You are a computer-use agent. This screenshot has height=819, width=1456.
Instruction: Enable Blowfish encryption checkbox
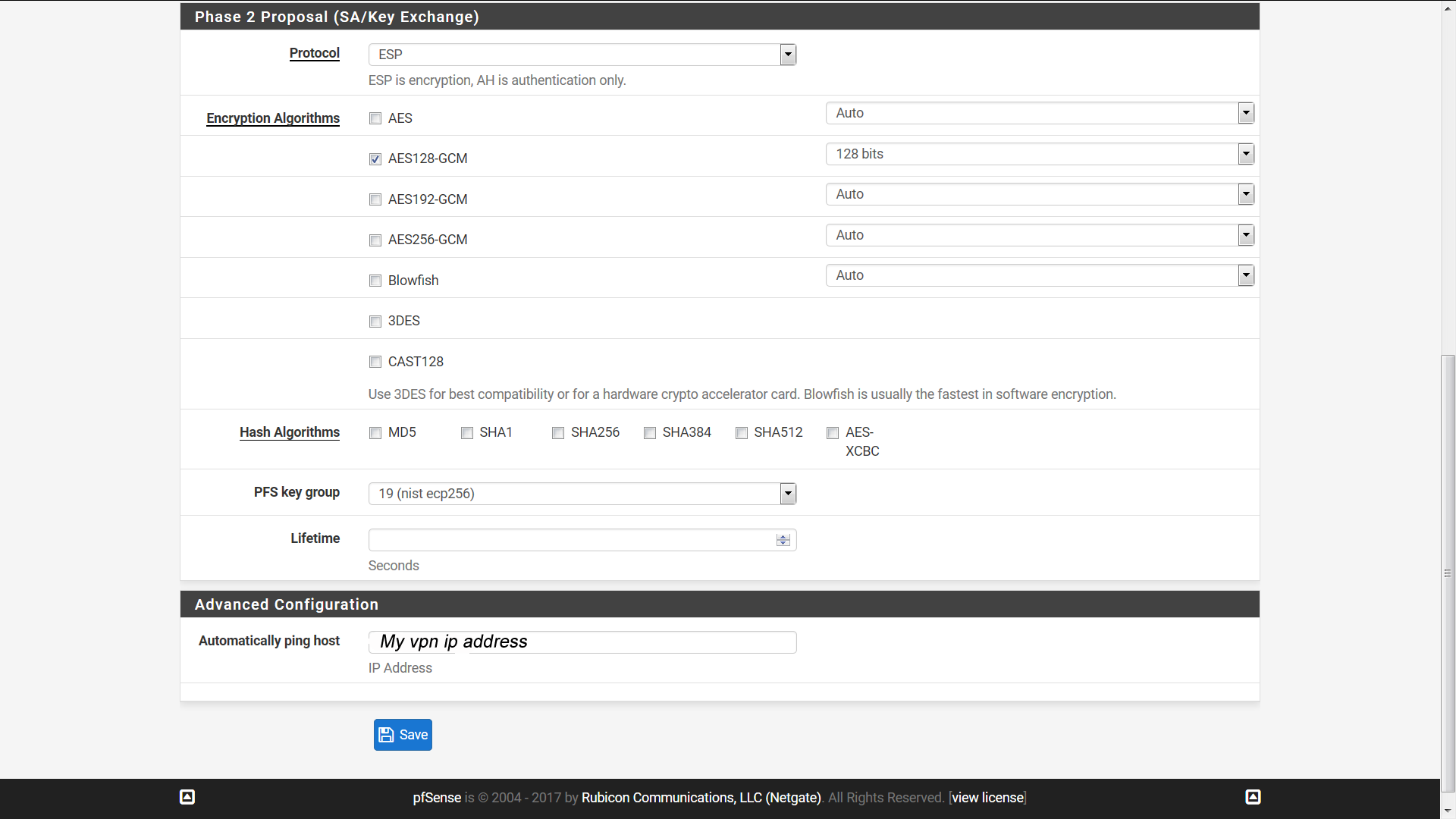pyautogui.click(x=375, y=281)
